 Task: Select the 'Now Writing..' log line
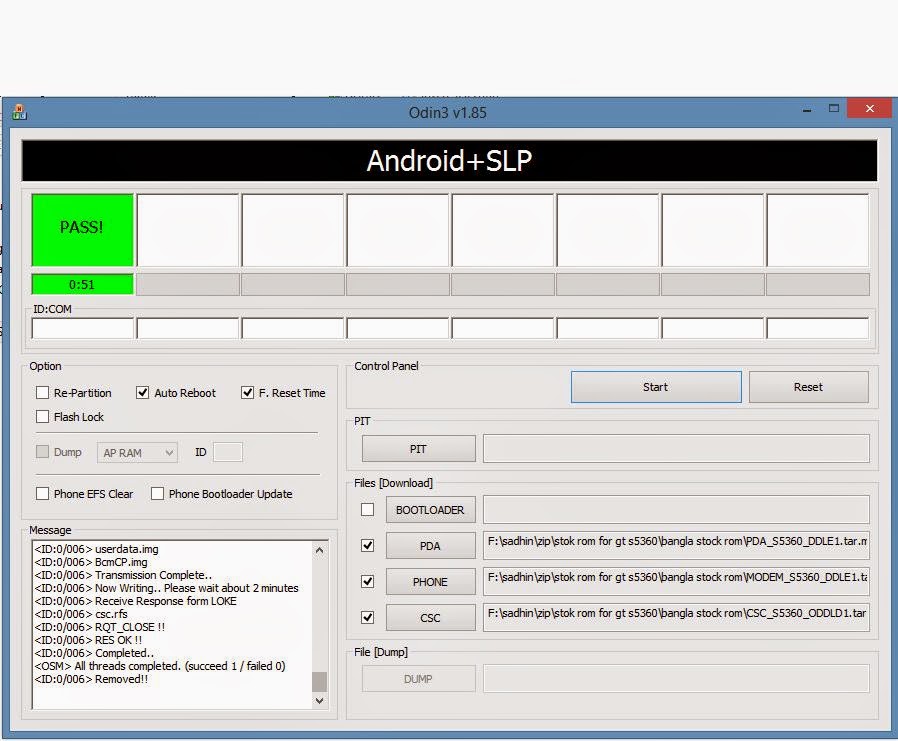pyautogui.click(x=167, y=588)
